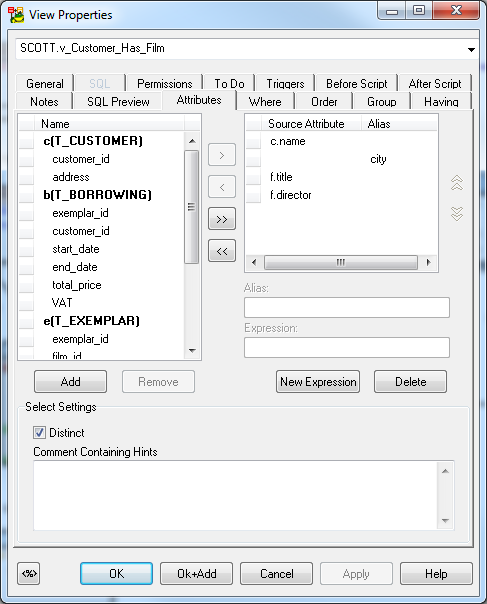Confirm with the OK button
This screenshot has height=604, width=487.
pyautogui.click(x=116, y=574)
